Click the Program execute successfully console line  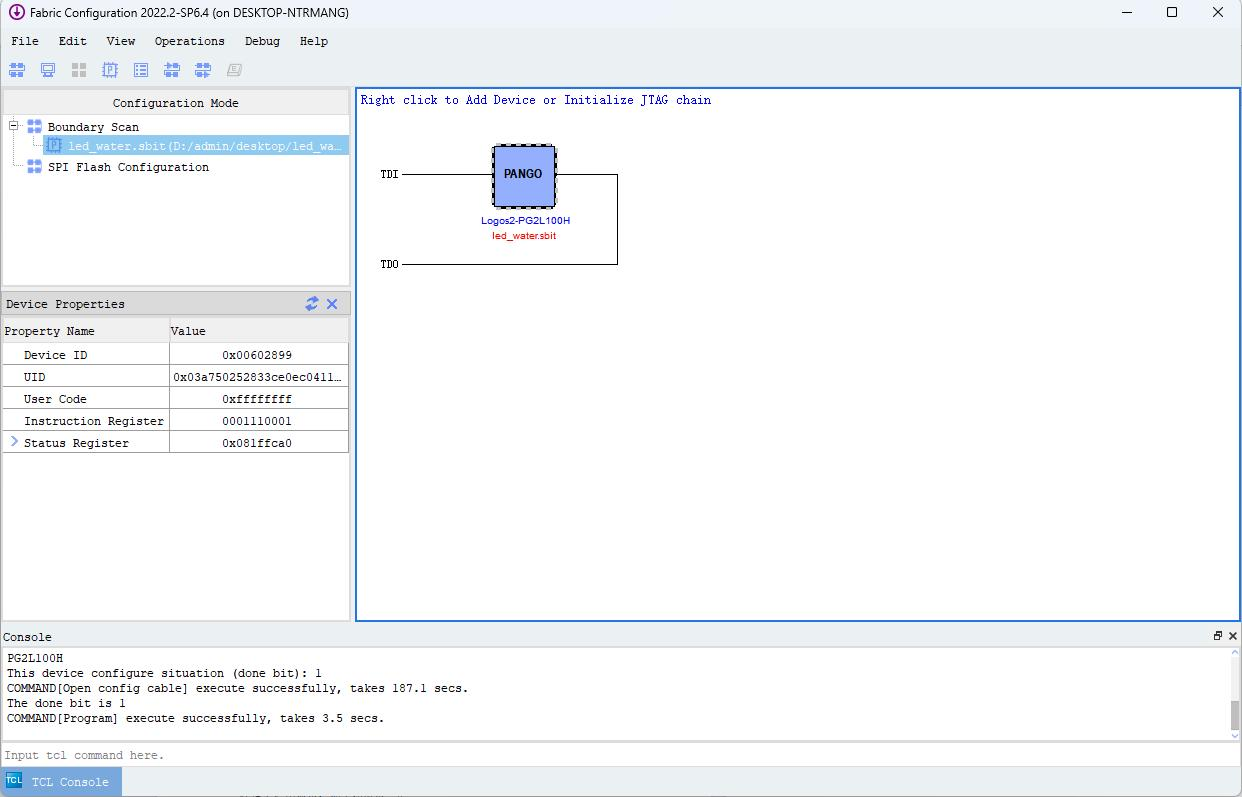tap(195, 718)
